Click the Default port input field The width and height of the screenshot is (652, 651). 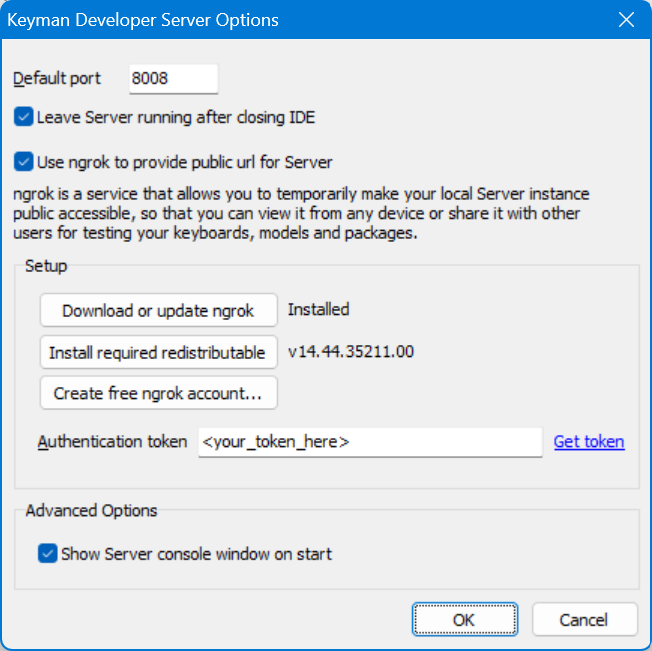[x=173, y=79]
